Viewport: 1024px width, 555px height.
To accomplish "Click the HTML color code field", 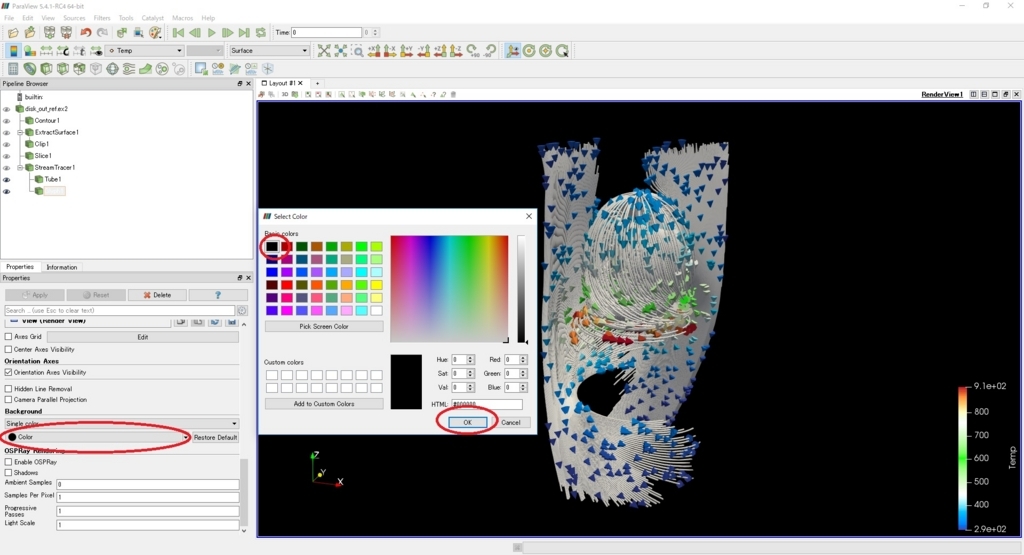I will [487, 404].
